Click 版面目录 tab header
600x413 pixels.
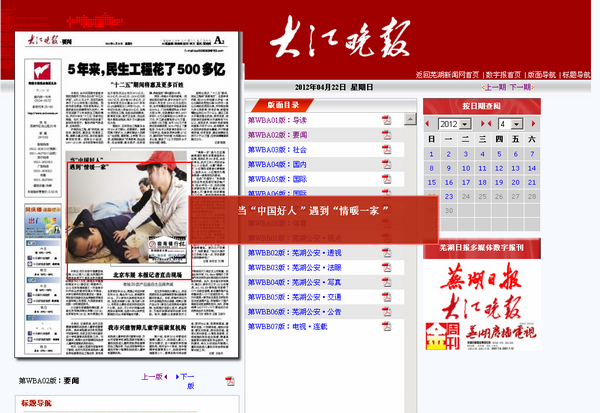point(283,105)
